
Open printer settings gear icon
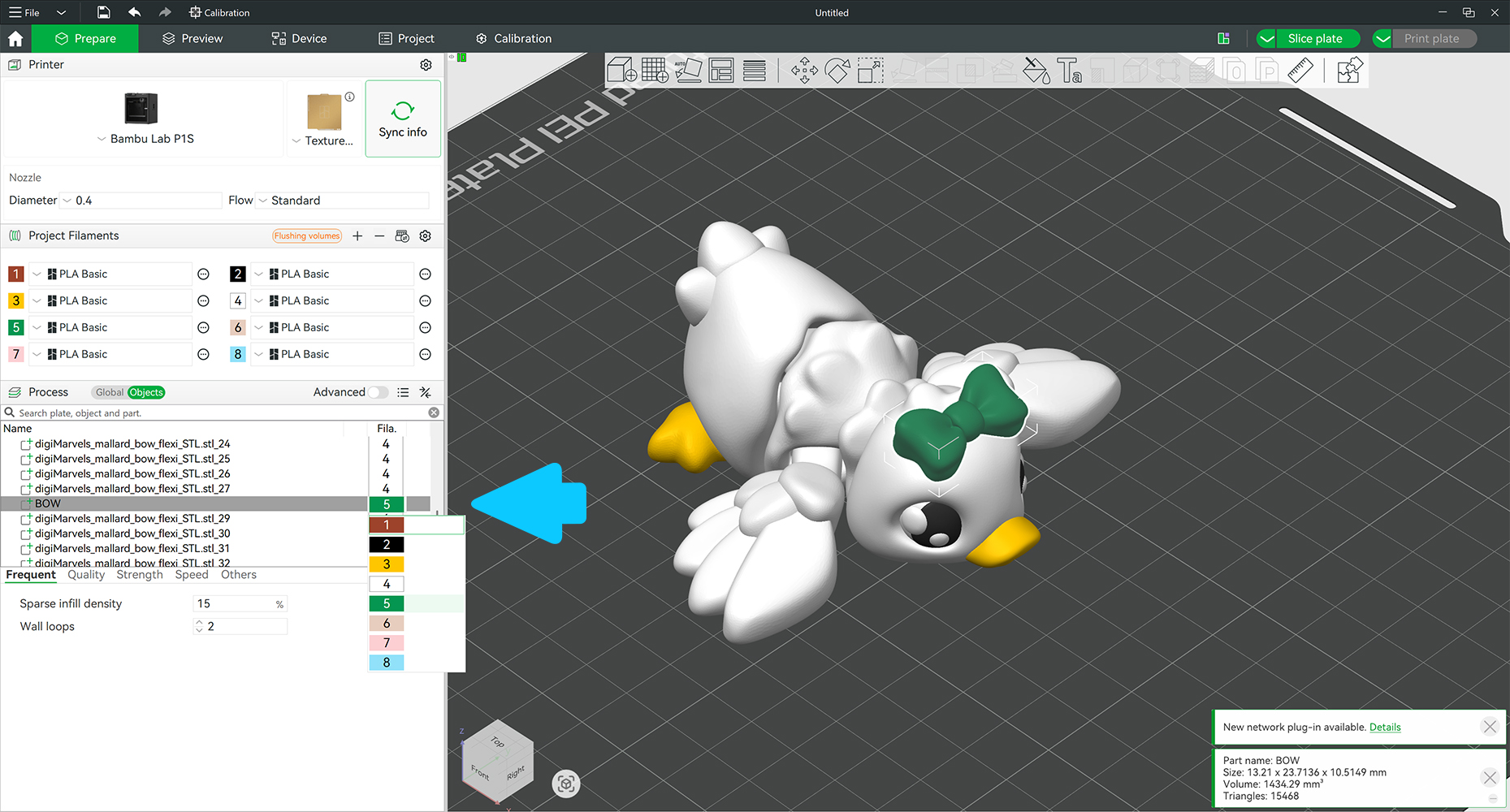(x=426, y=65)
